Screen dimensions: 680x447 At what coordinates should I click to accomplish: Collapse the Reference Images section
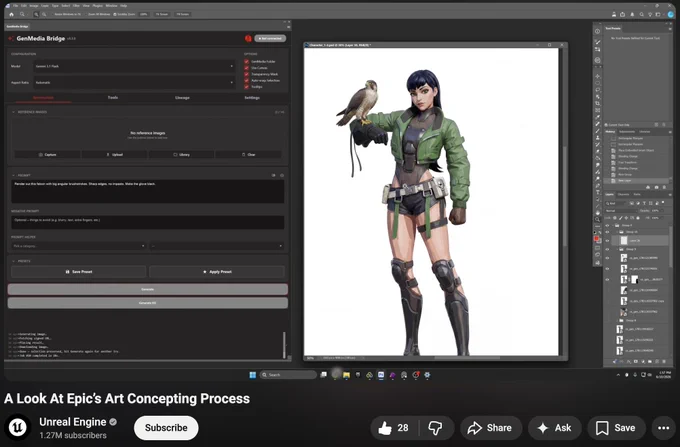coord(13,112)
